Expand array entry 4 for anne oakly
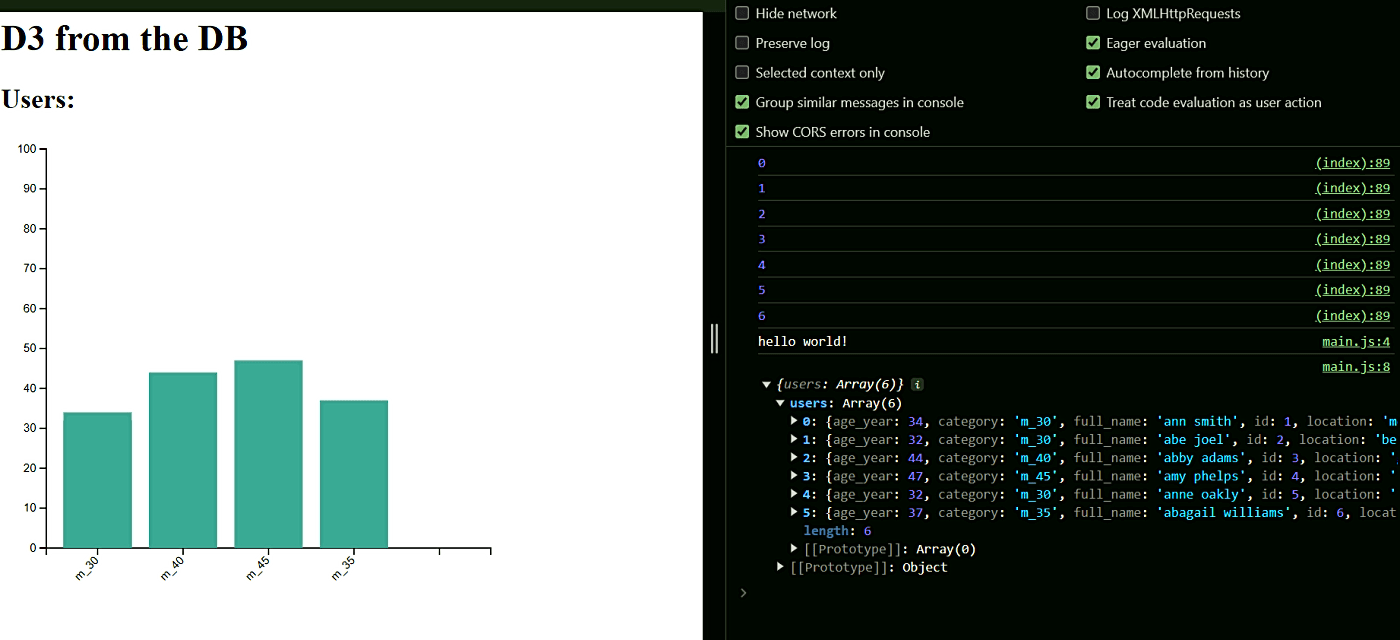The image size is (1400, 640). (x=795, y=494)
